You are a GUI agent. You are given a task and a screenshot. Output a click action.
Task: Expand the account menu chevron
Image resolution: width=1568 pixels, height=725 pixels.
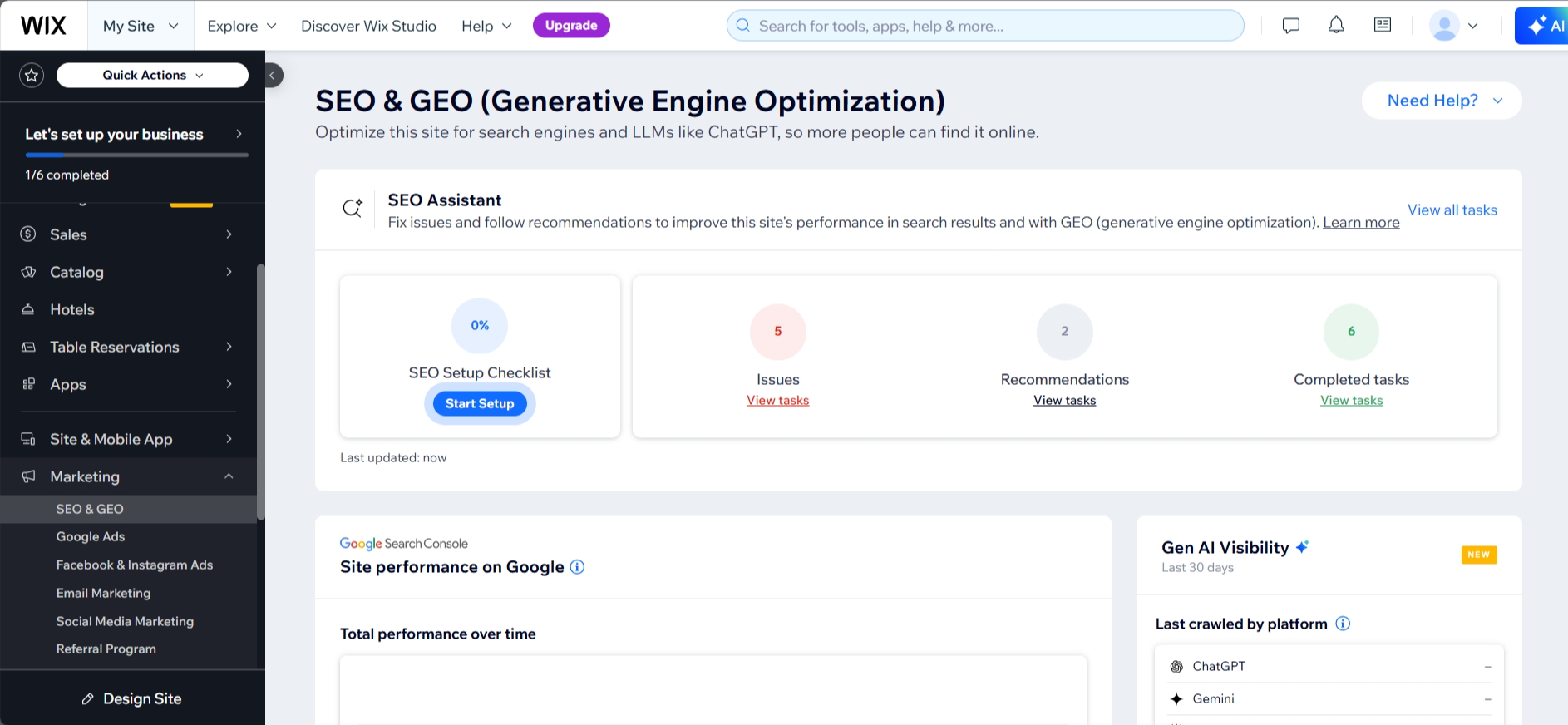click(1473, 26)
